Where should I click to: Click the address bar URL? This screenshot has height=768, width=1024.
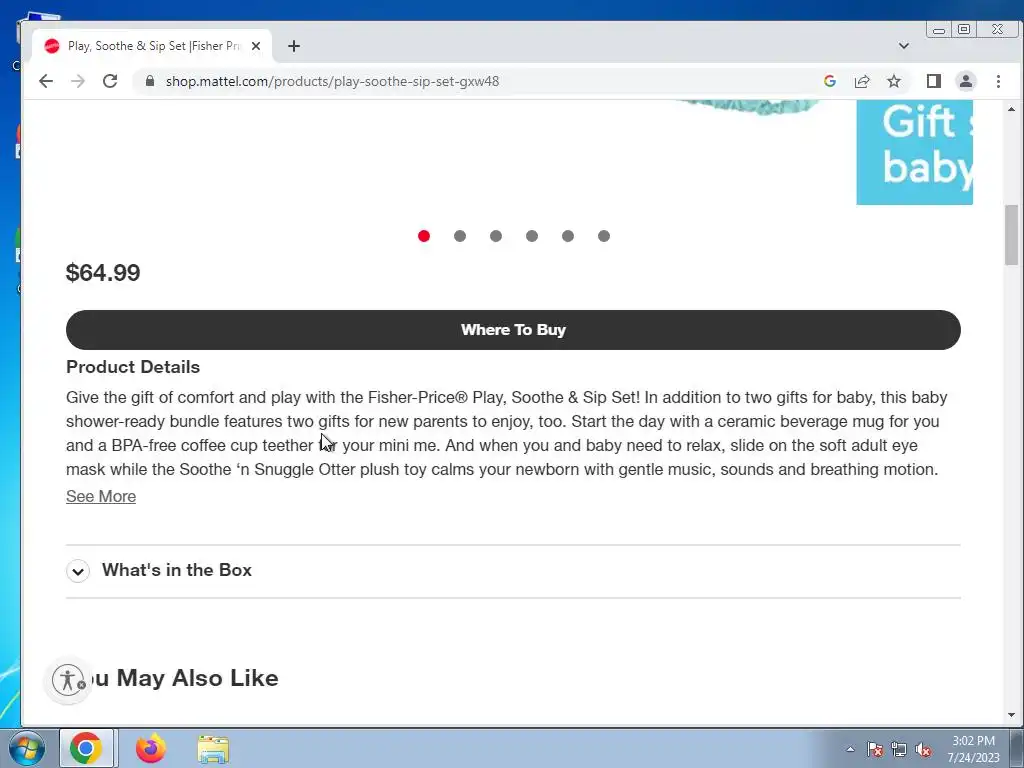pos(332,81)
